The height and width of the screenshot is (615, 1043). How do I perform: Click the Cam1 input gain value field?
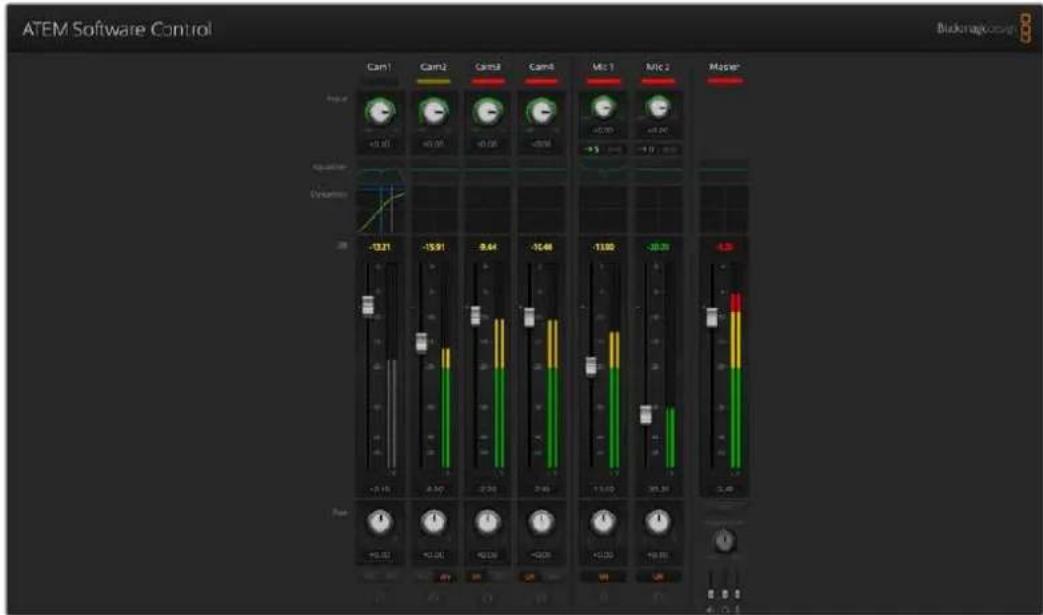380,144
